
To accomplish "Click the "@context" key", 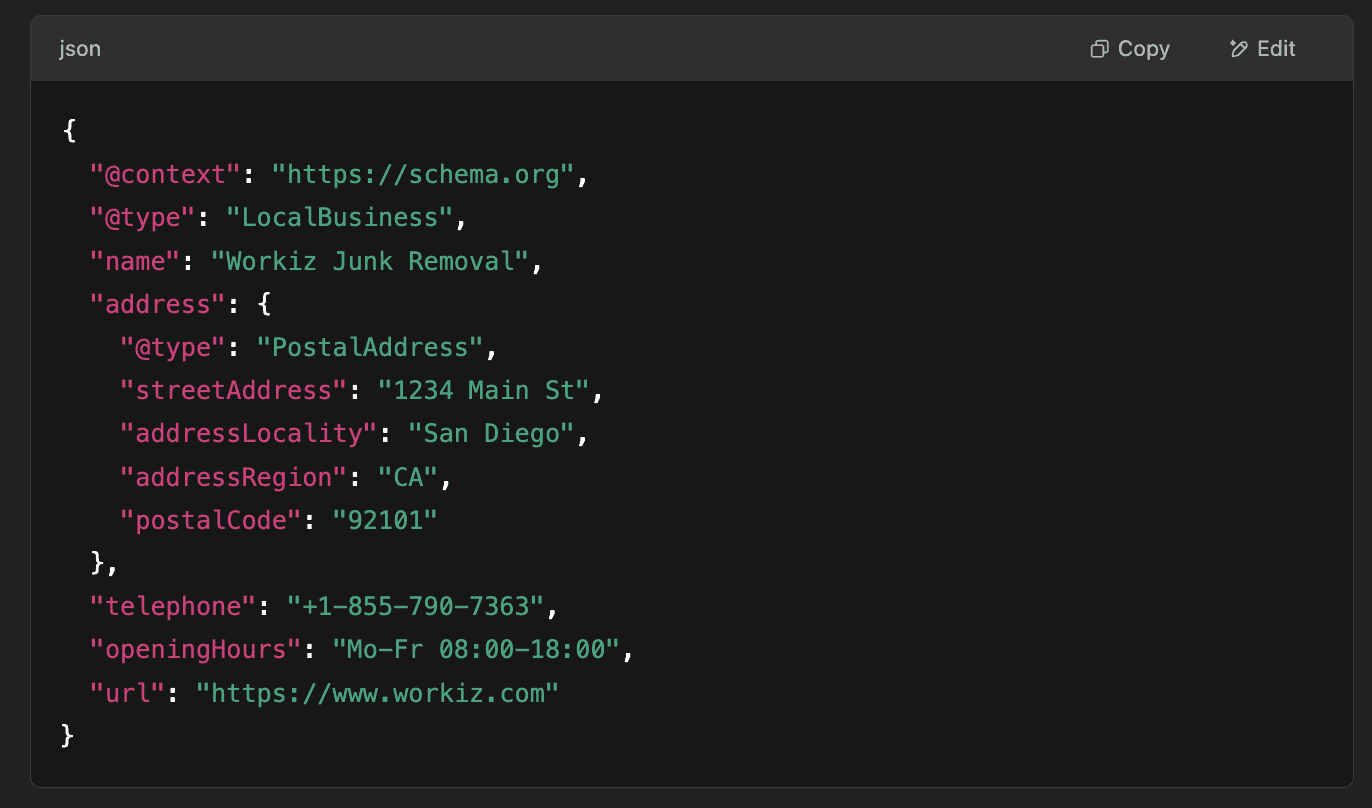I will (x=165, y=175).
